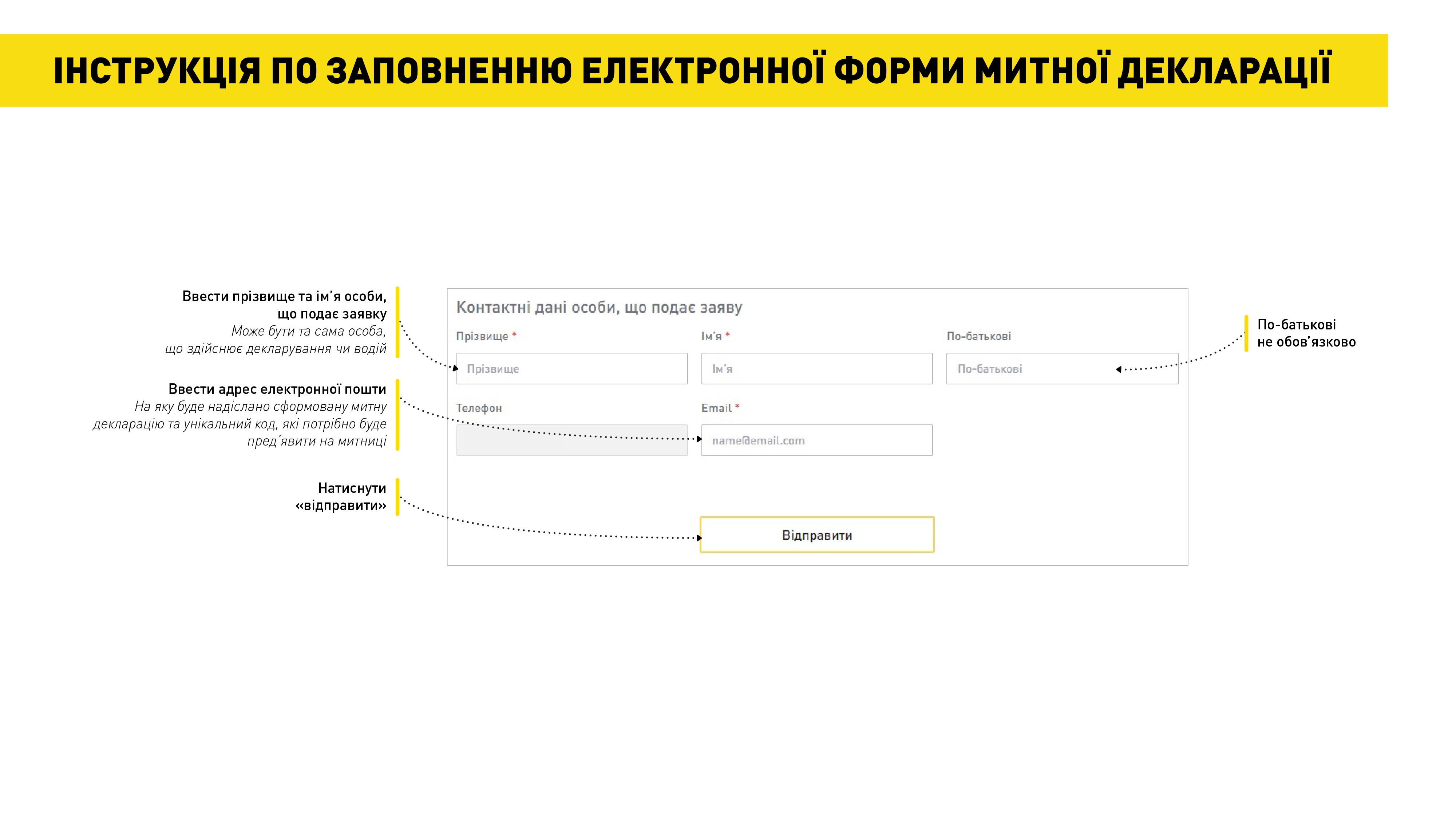This screenshot has width=1456, height=819.
Task: Click the disabled Телефон field
Action: [x=572, y=440]
